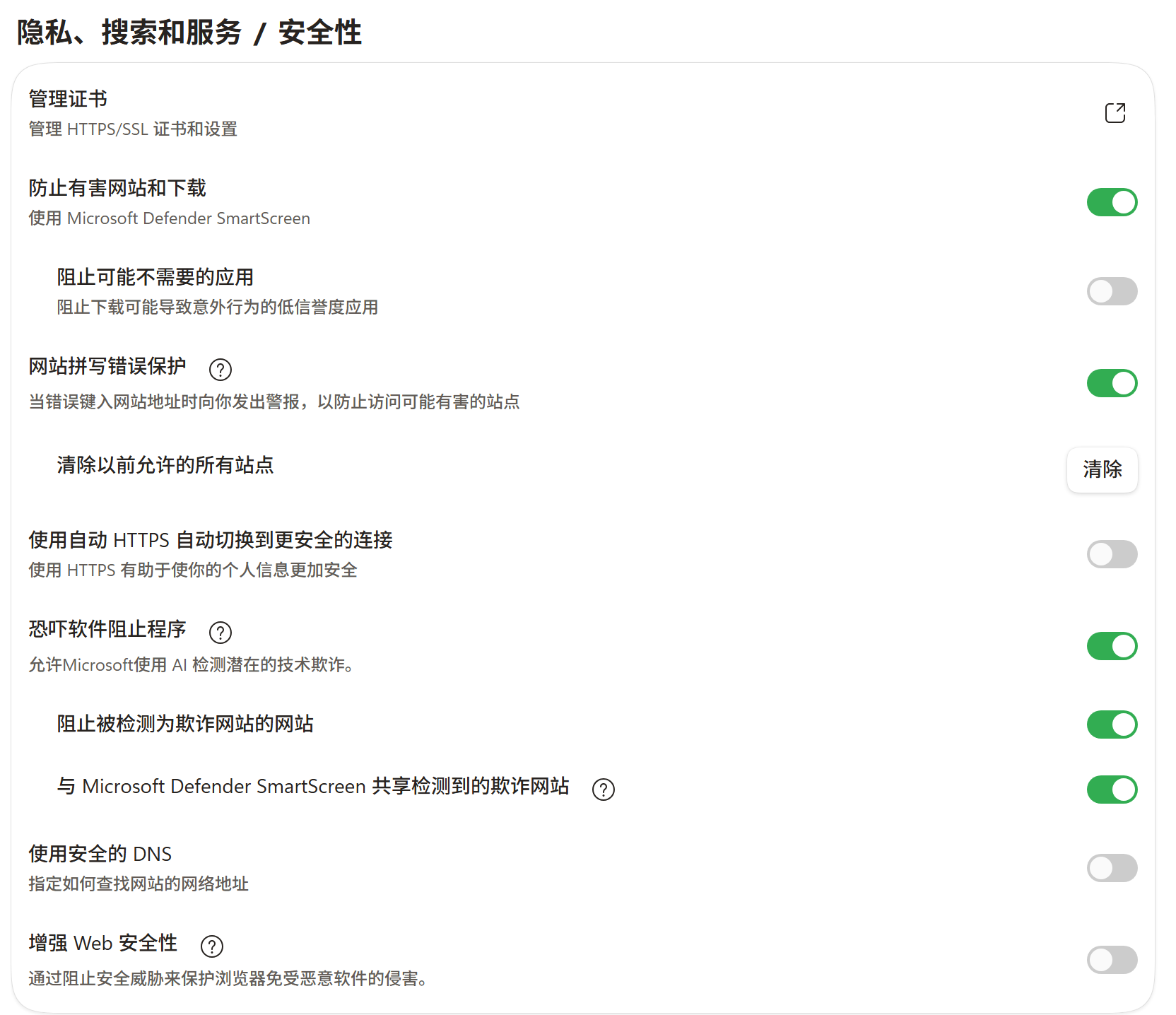Enable the 阻止可能不需要的应用 toggle
The image size is (1176, 1015).
1112,291
